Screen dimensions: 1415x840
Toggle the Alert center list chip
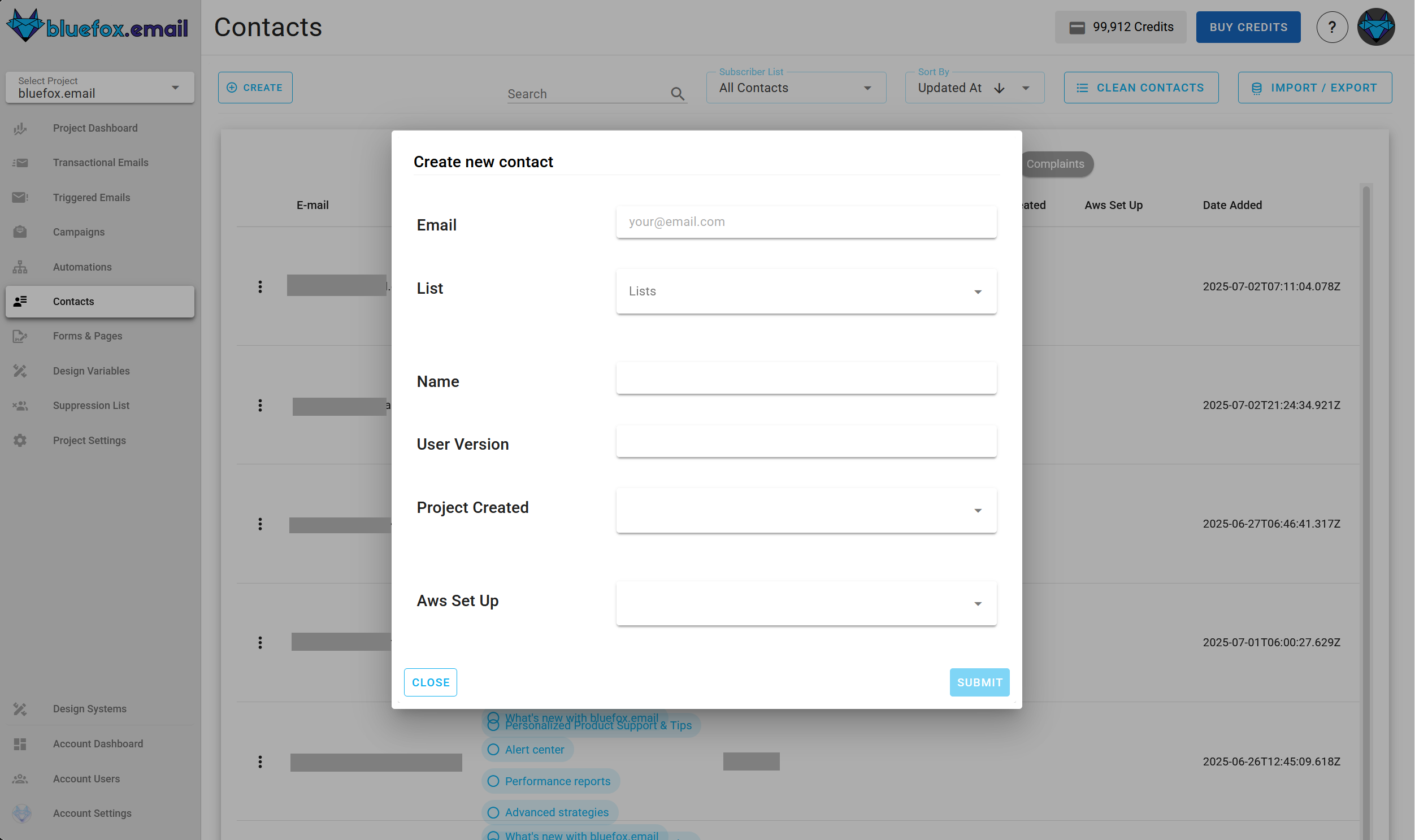click(527, 750)
